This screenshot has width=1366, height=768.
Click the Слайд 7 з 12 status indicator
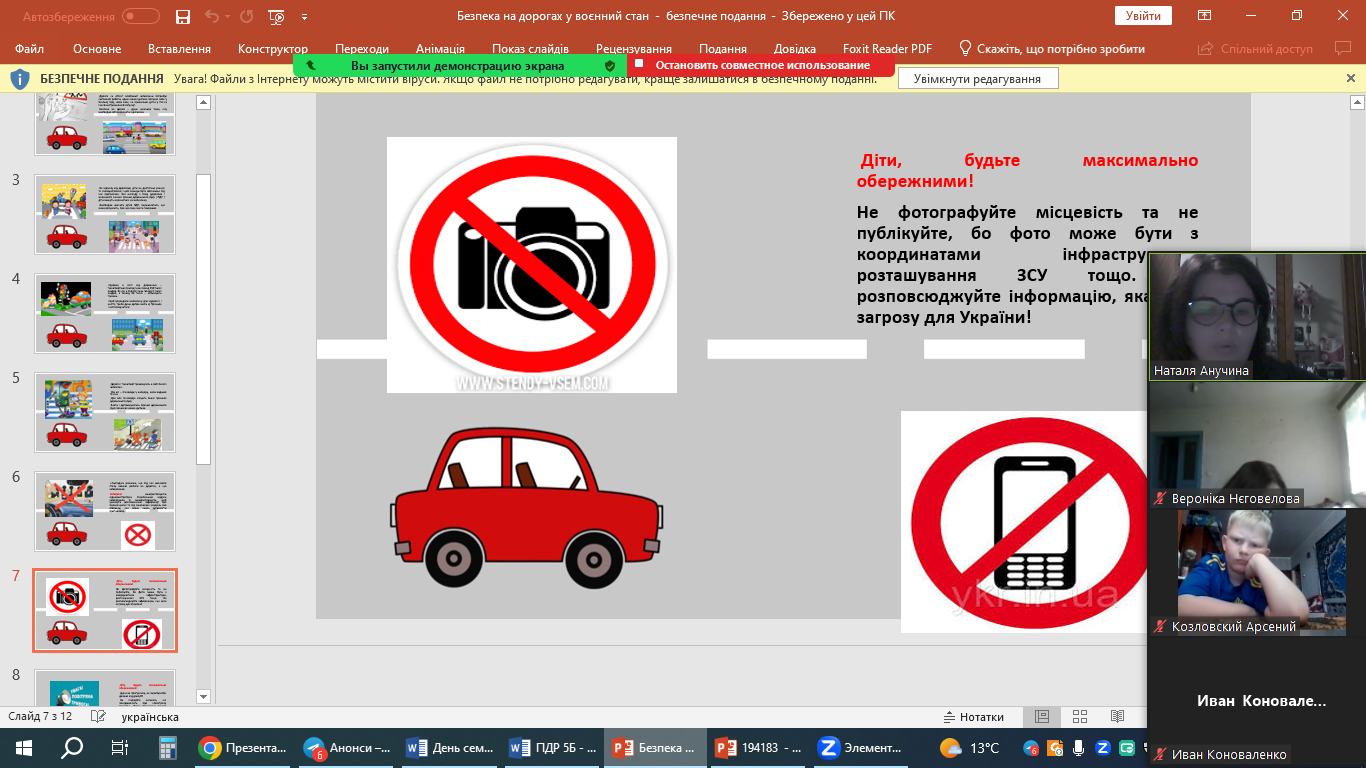point(41,717)
